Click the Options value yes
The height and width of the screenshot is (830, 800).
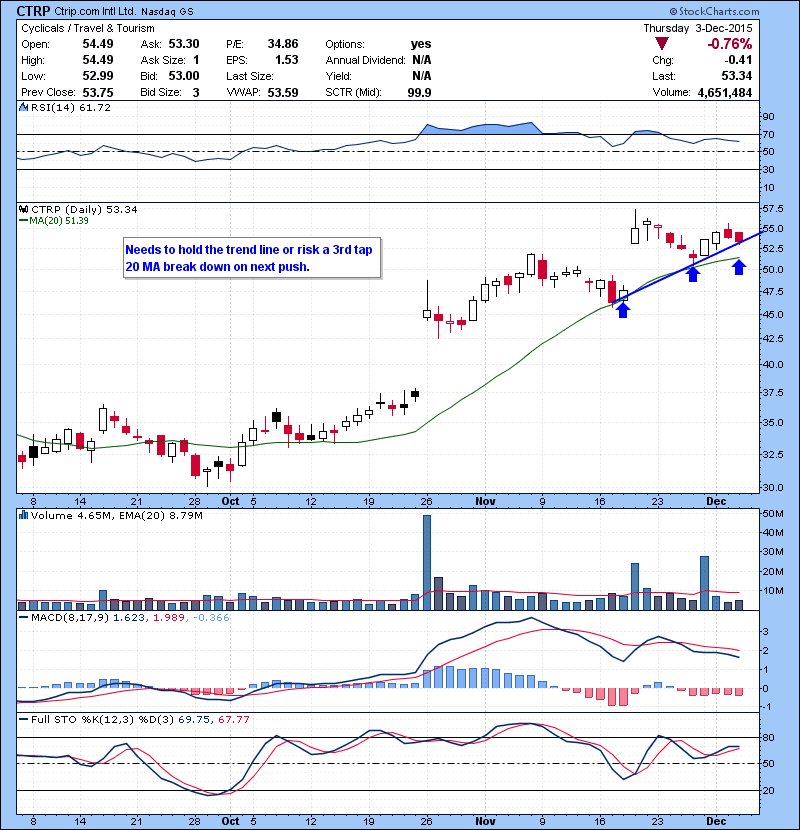(421, 44)
